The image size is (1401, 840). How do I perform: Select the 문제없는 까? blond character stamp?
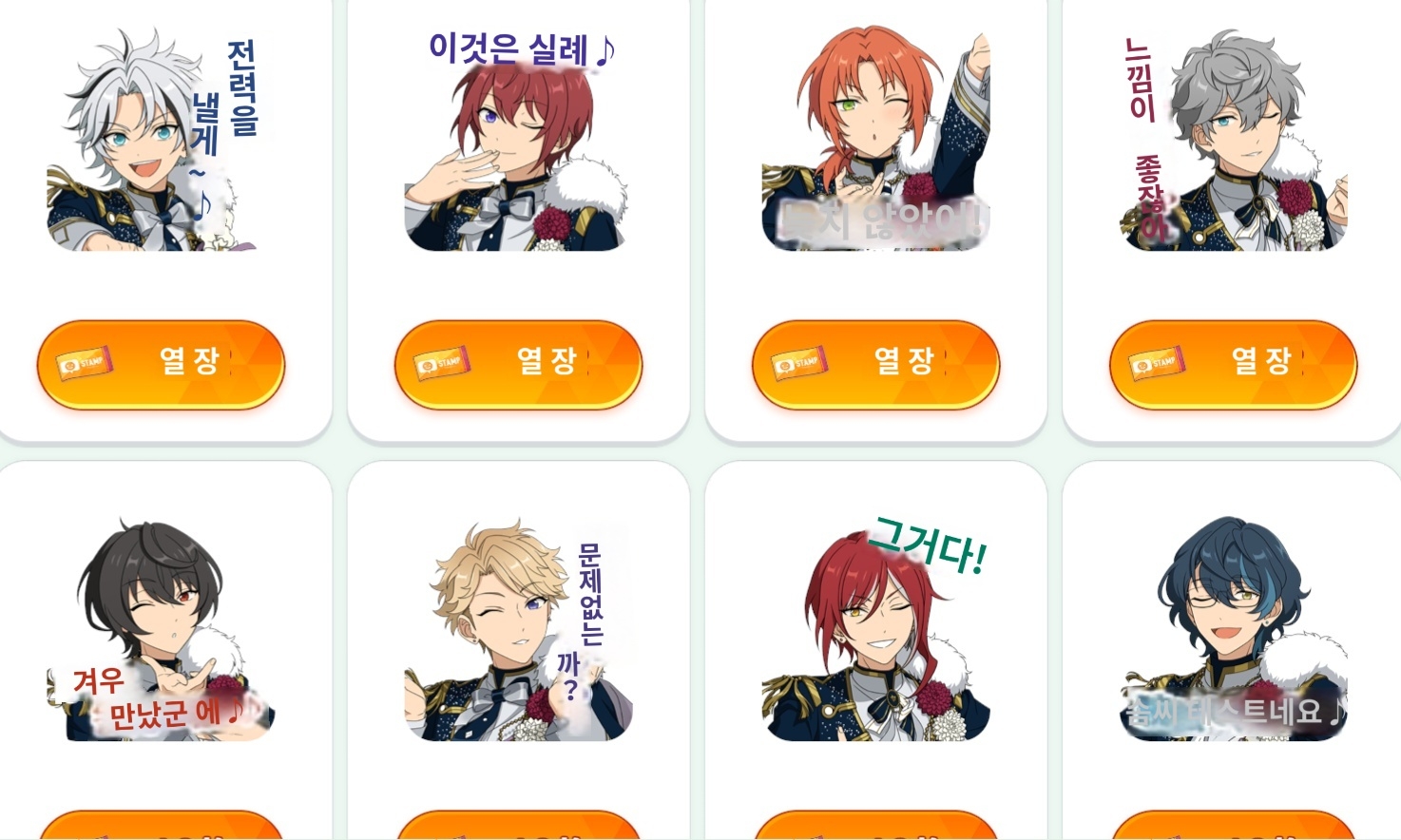coord(518,630)
